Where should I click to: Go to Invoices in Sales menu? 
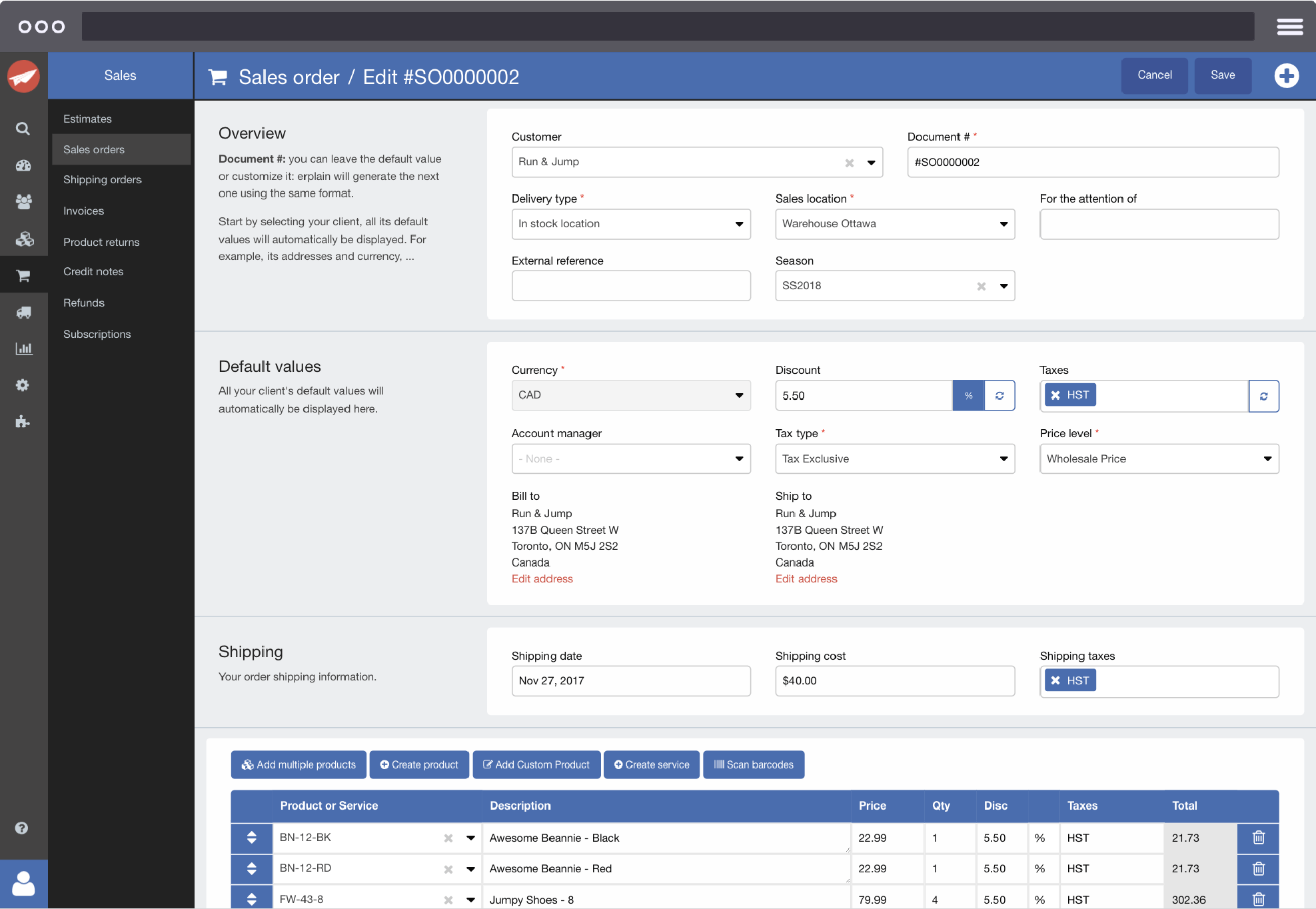(84, 211)
